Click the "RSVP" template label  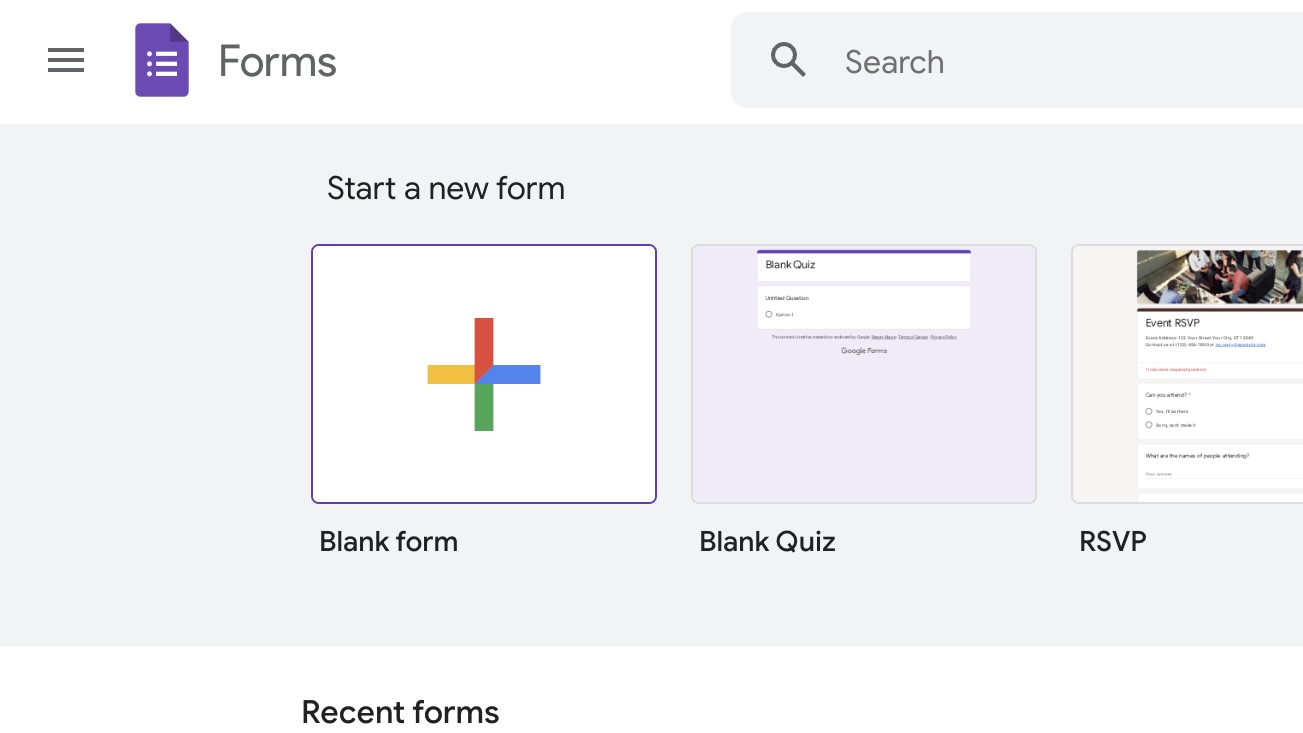(1112, 542)
